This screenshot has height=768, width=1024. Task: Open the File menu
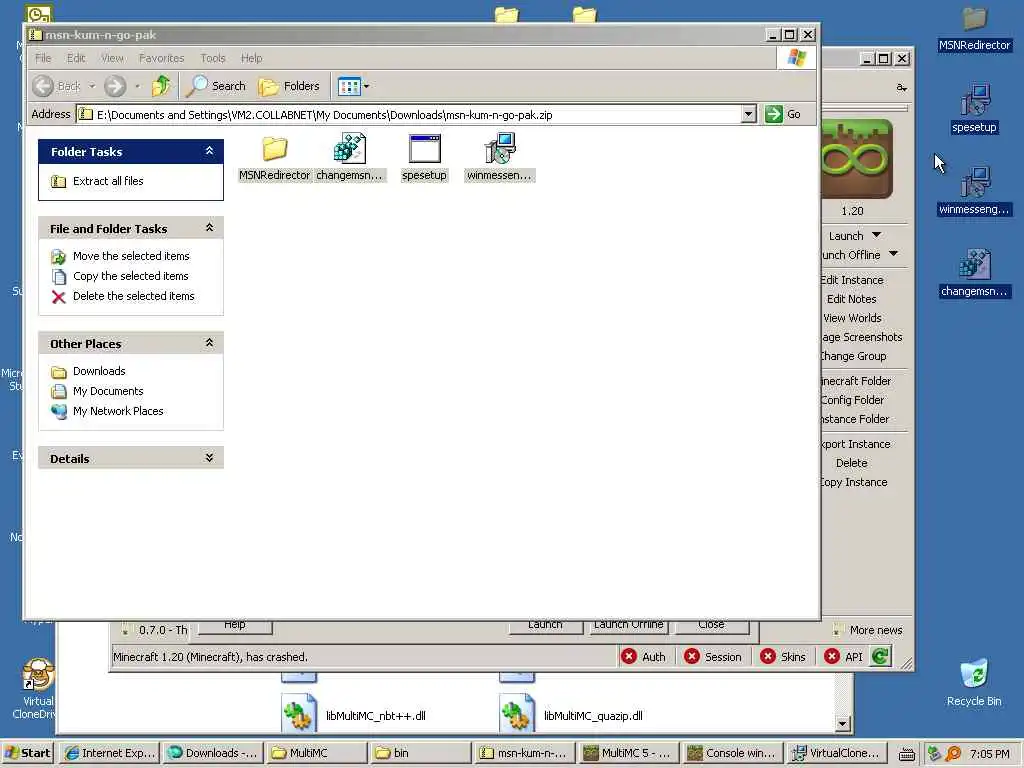tap(43, 58)
